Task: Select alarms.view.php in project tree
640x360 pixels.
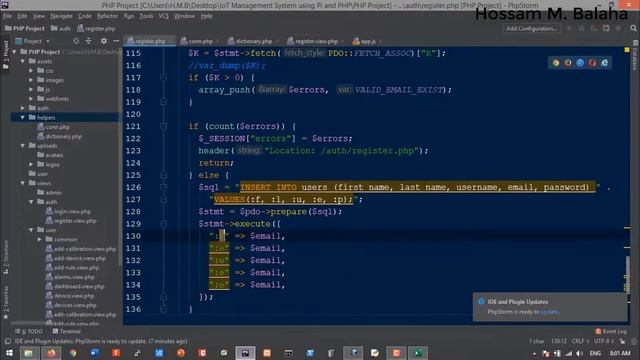Action: point(70,277)
